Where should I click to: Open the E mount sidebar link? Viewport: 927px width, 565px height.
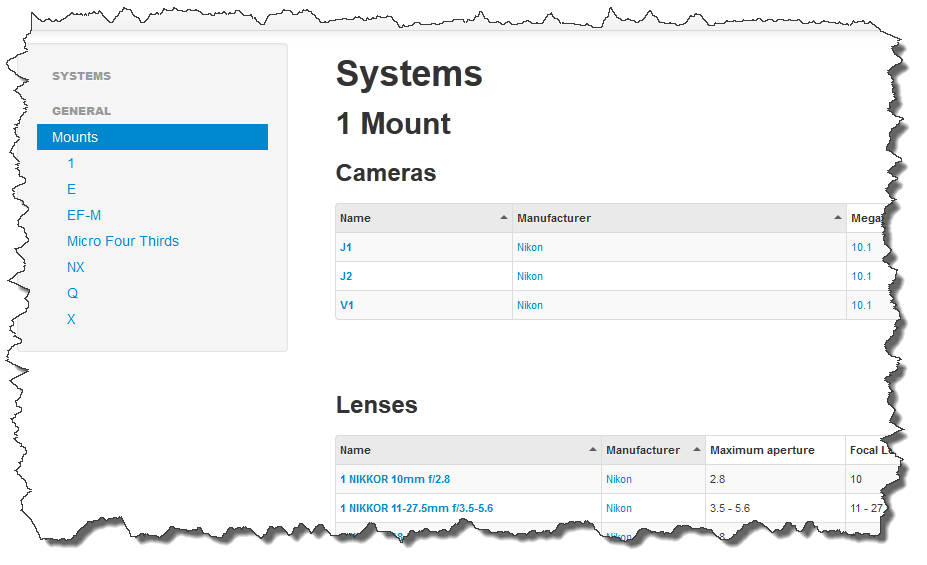pyautogui.click(x=71, y=189)
